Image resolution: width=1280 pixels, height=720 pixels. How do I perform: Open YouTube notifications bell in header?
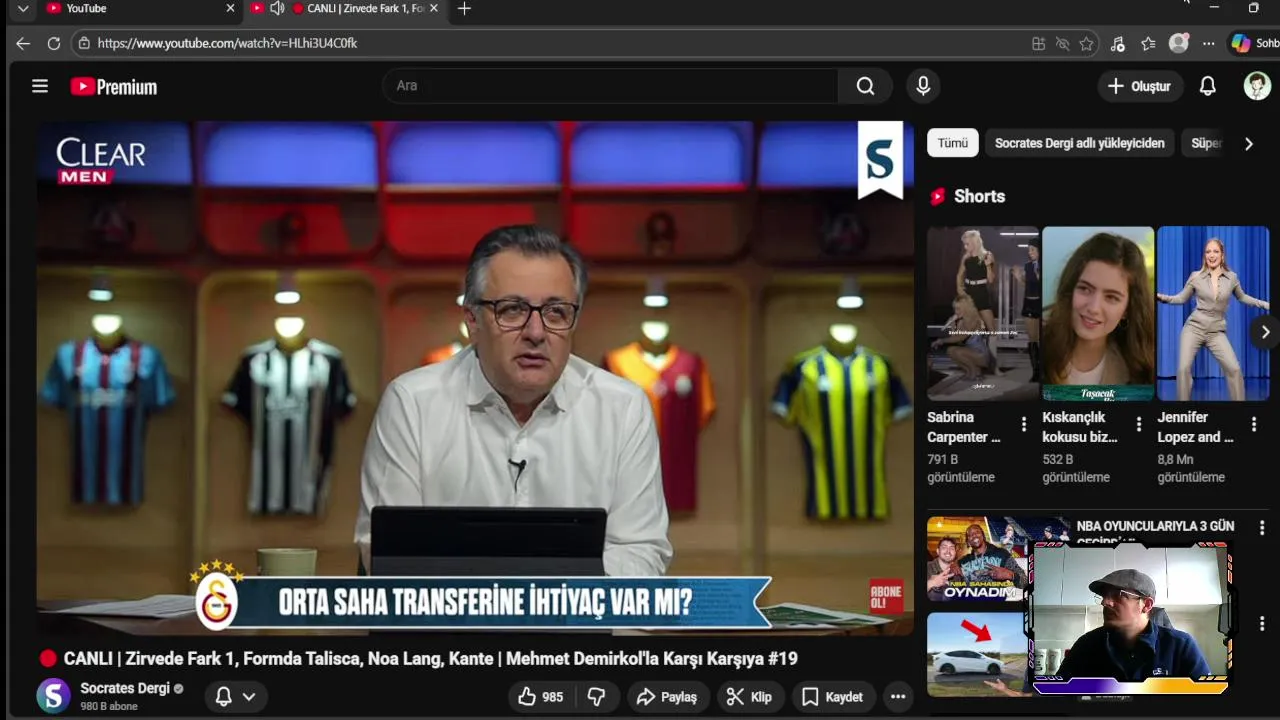[1208, 86]
